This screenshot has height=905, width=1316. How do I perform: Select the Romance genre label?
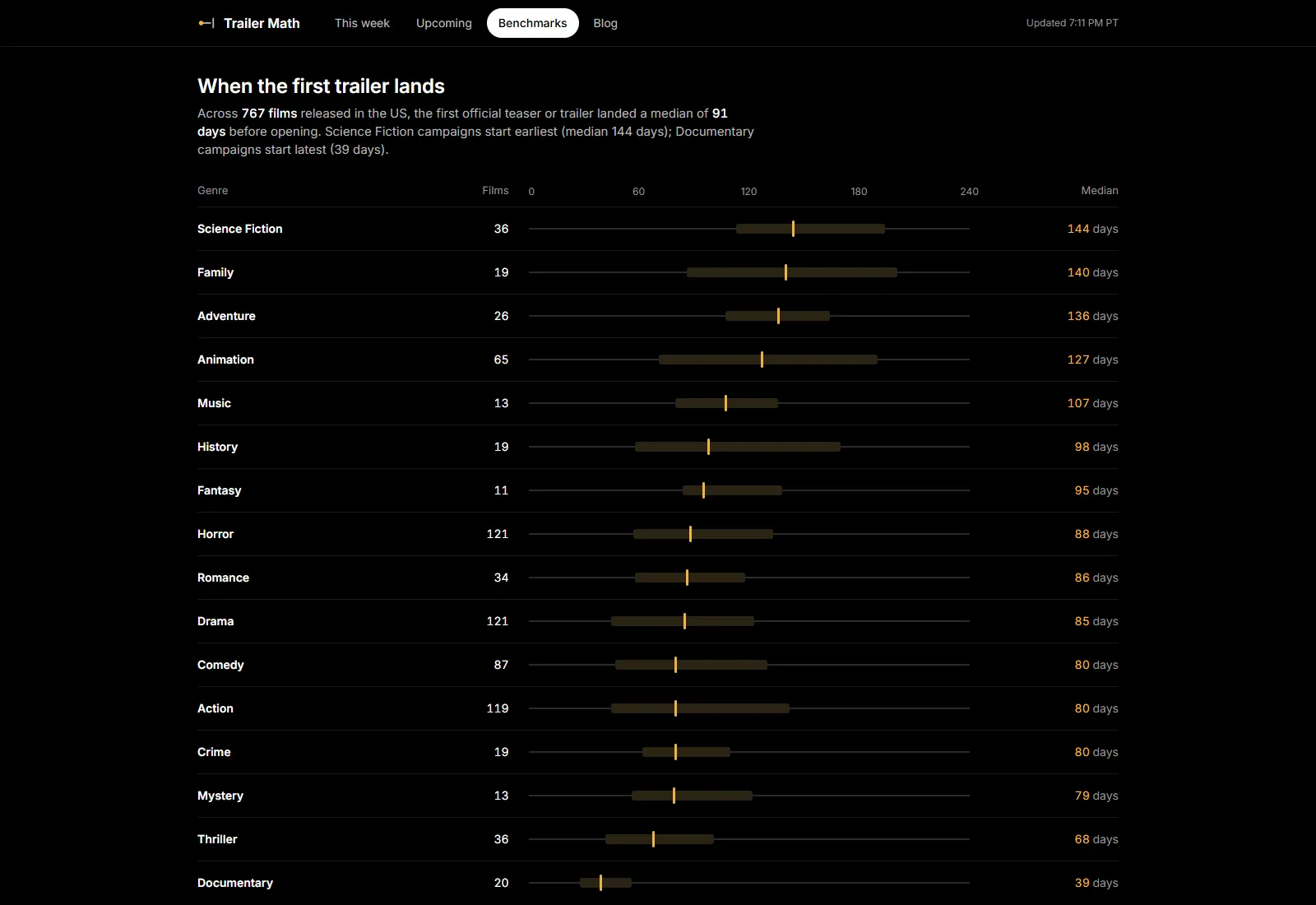223,578
